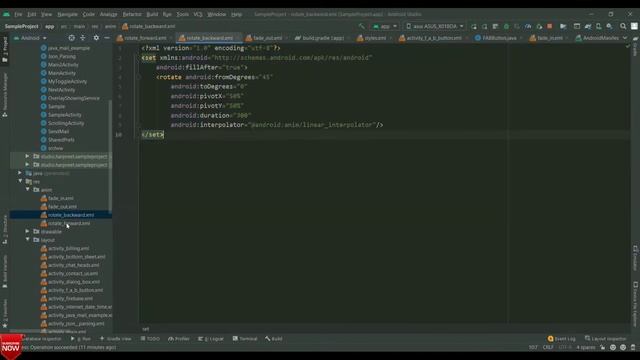Image resolution: width=640 pixels, height=360 pixels.
Task: Hide the Project panel with minus icon
Action: (x=107, y=38)
